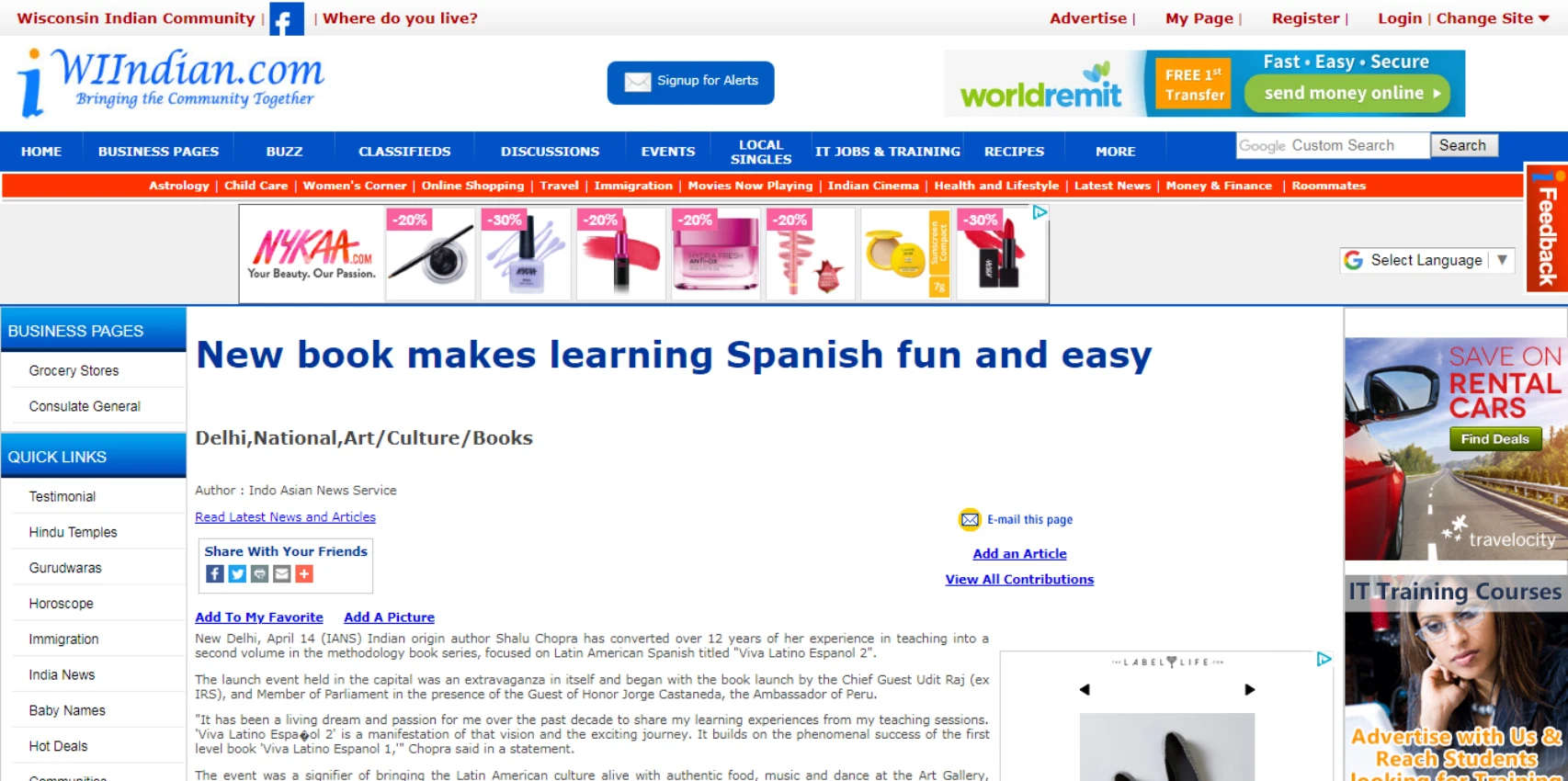Open the Classifieds menu item
This screenshot has height=781, width=1568.
click(x=404, y=152)
